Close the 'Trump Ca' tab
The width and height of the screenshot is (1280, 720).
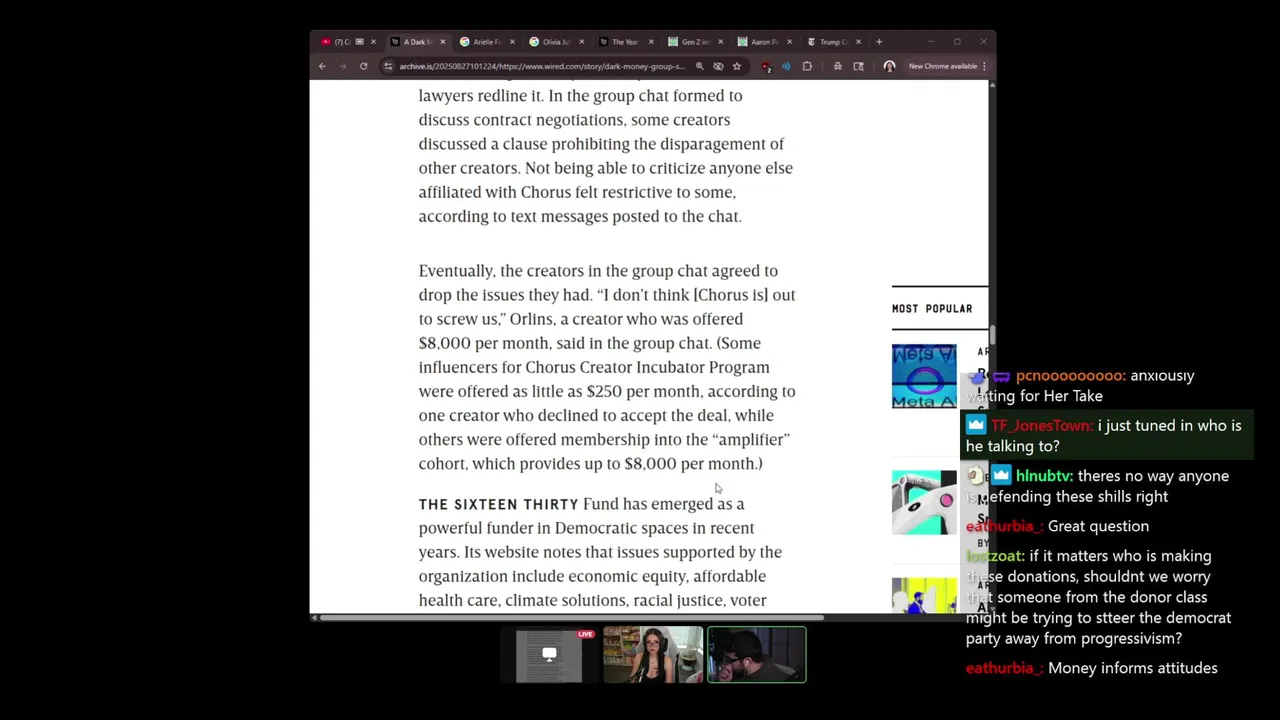tap(858, 42)
